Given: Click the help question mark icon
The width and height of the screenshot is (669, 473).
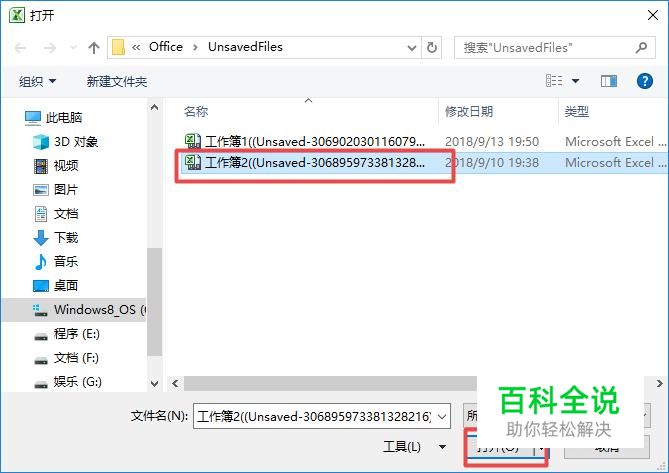Looking at the screenshot, I should [645, 81].
